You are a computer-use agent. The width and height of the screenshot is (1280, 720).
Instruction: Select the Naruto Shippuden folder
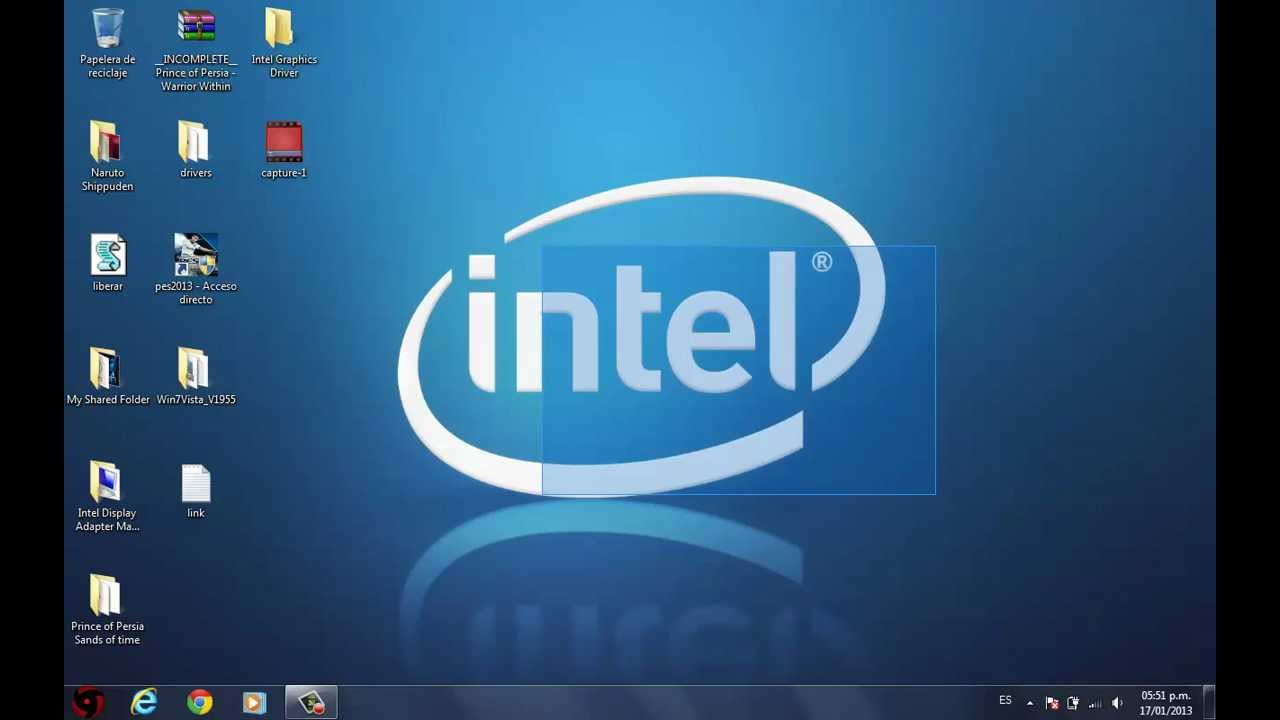[107, 157]
